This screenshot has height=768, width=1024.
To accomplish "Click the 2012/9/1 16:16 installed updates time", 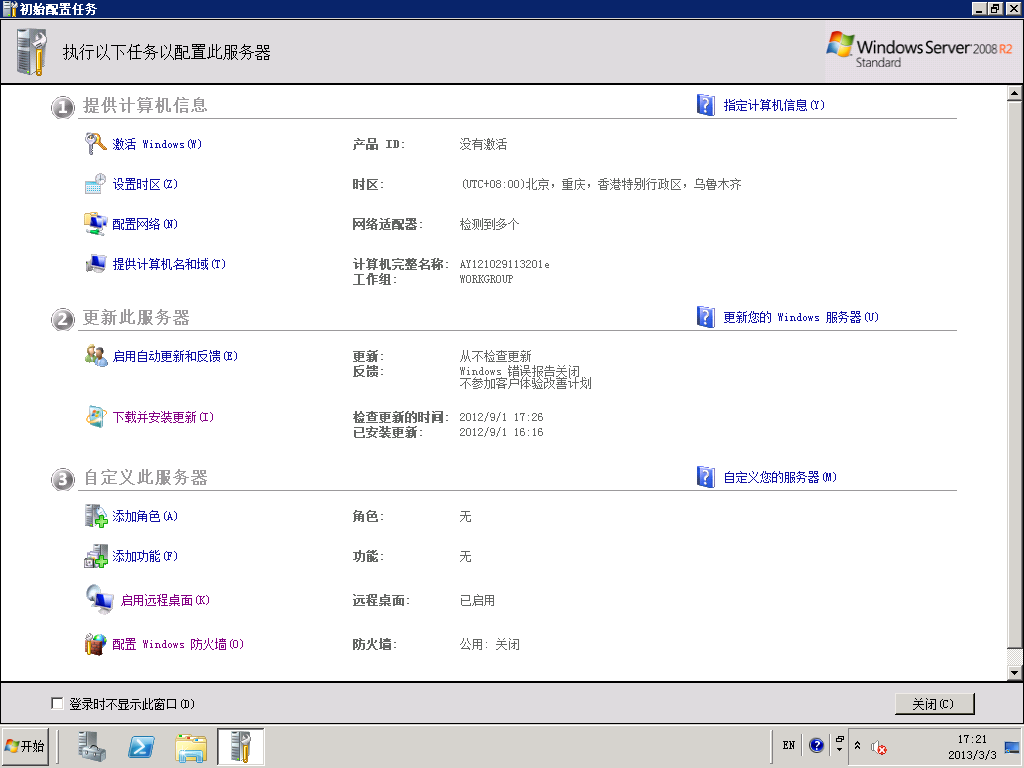I will coord(501,432).
